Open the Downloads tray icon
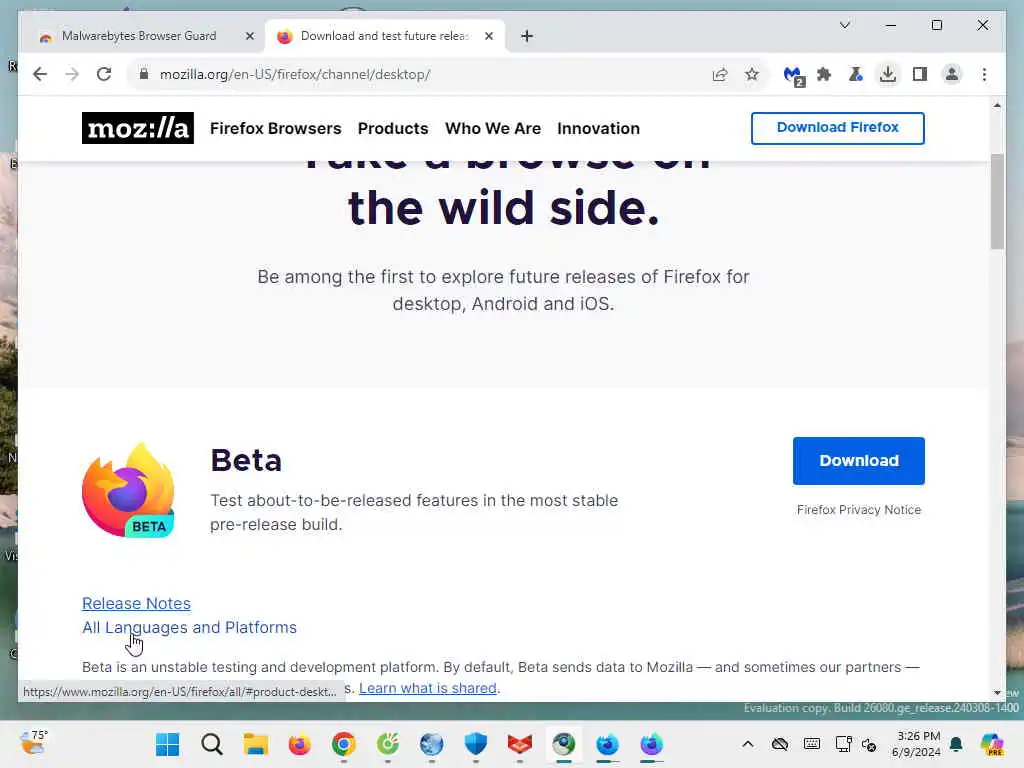 888,74
